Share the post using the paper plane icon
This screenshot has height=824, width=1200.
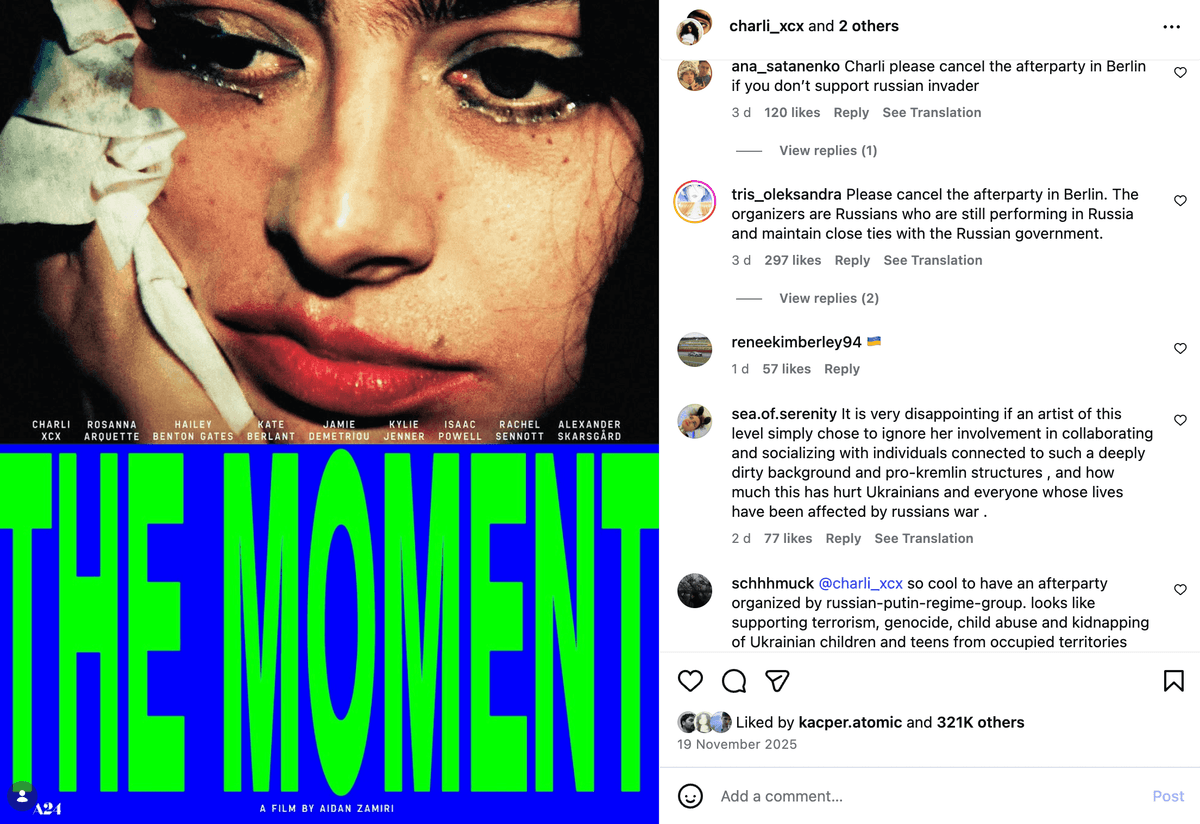(777, 681)
